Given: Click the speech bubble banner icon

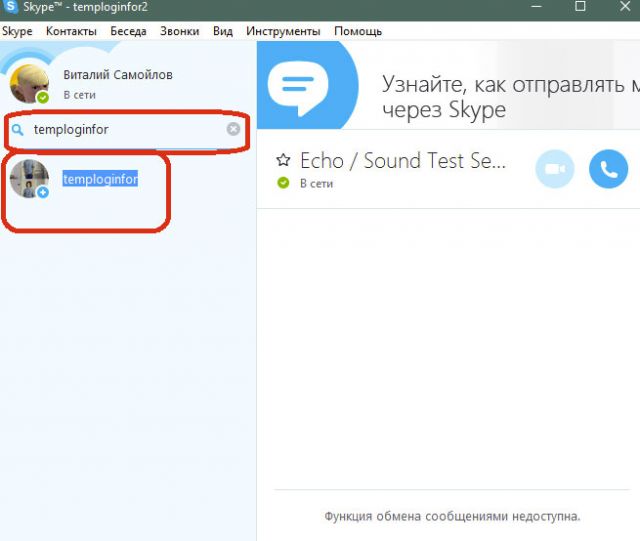Looking at the screenshot, I should point(298,87).
